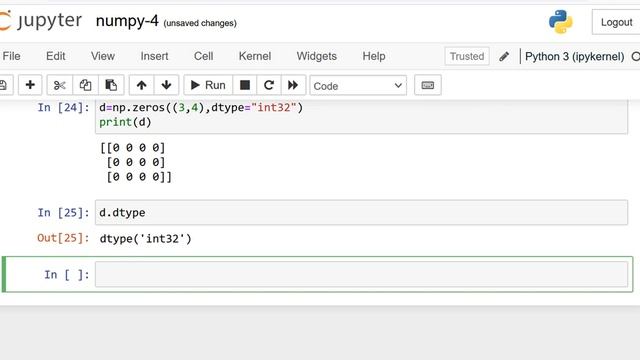
Task: Select the np.zeros code cell In [24]
Action: click(x=361, y=116)
